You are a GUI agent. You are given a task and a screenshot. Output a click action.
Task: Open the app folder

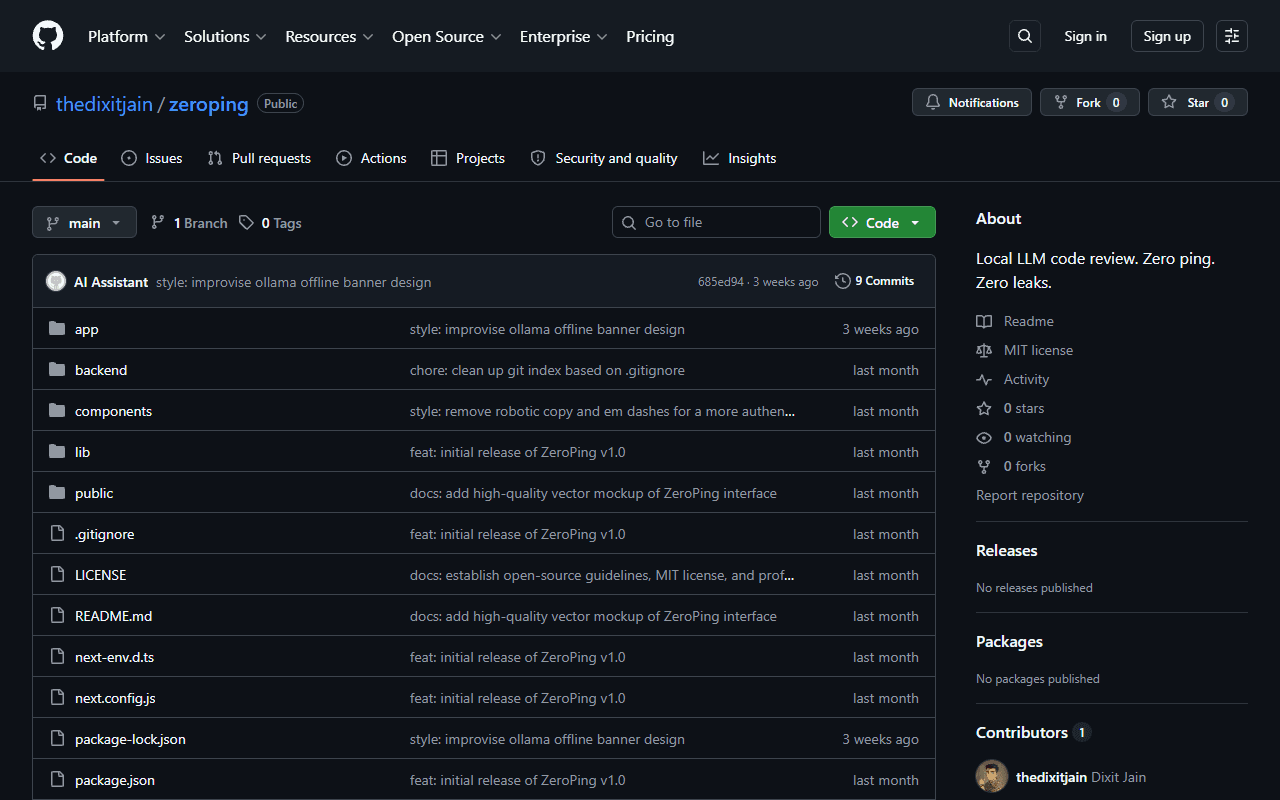(x=87, y=329)
